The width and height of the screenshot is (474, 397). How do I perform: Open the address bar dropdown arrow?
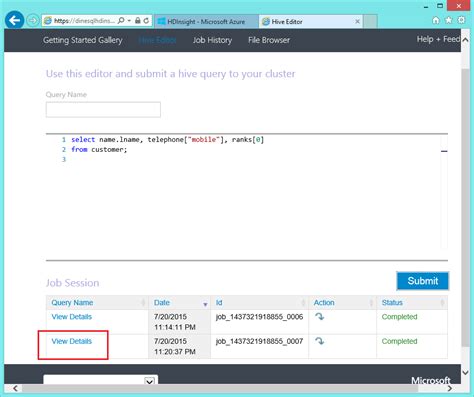point(129,21)
